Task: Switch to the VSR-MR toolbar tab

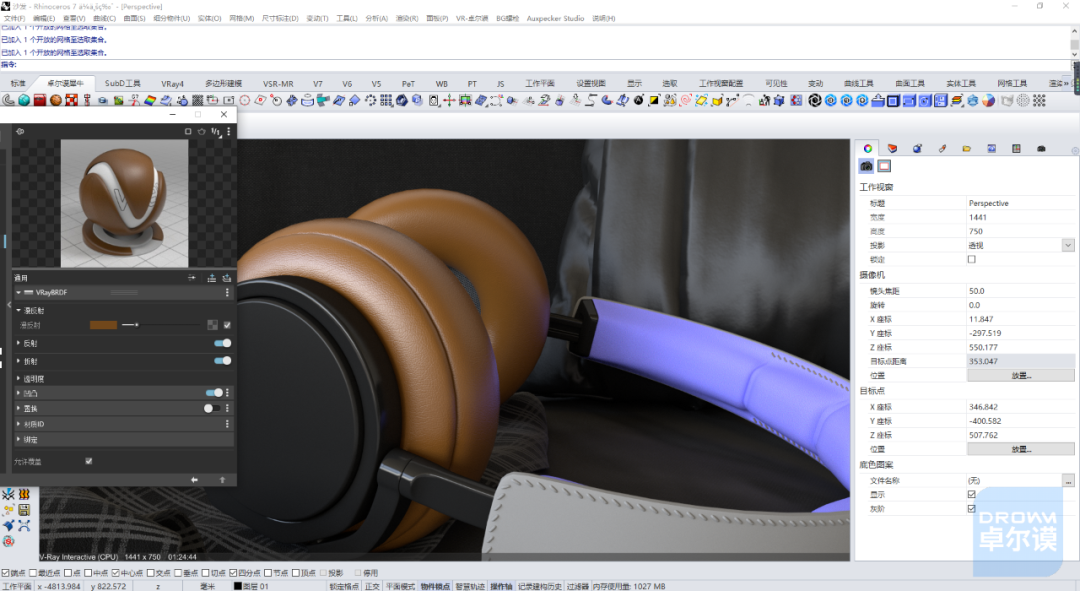Action: click(x=278, y=83)
